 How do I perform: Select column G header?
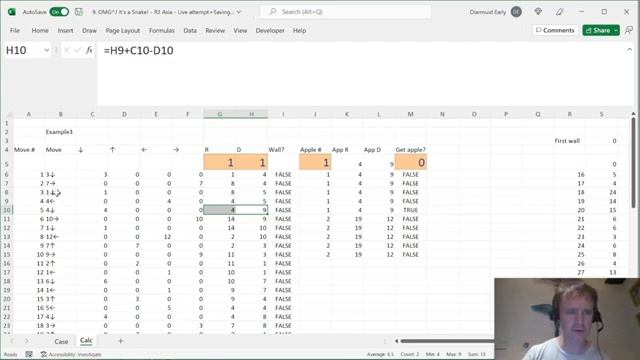(x=220, y=114)
